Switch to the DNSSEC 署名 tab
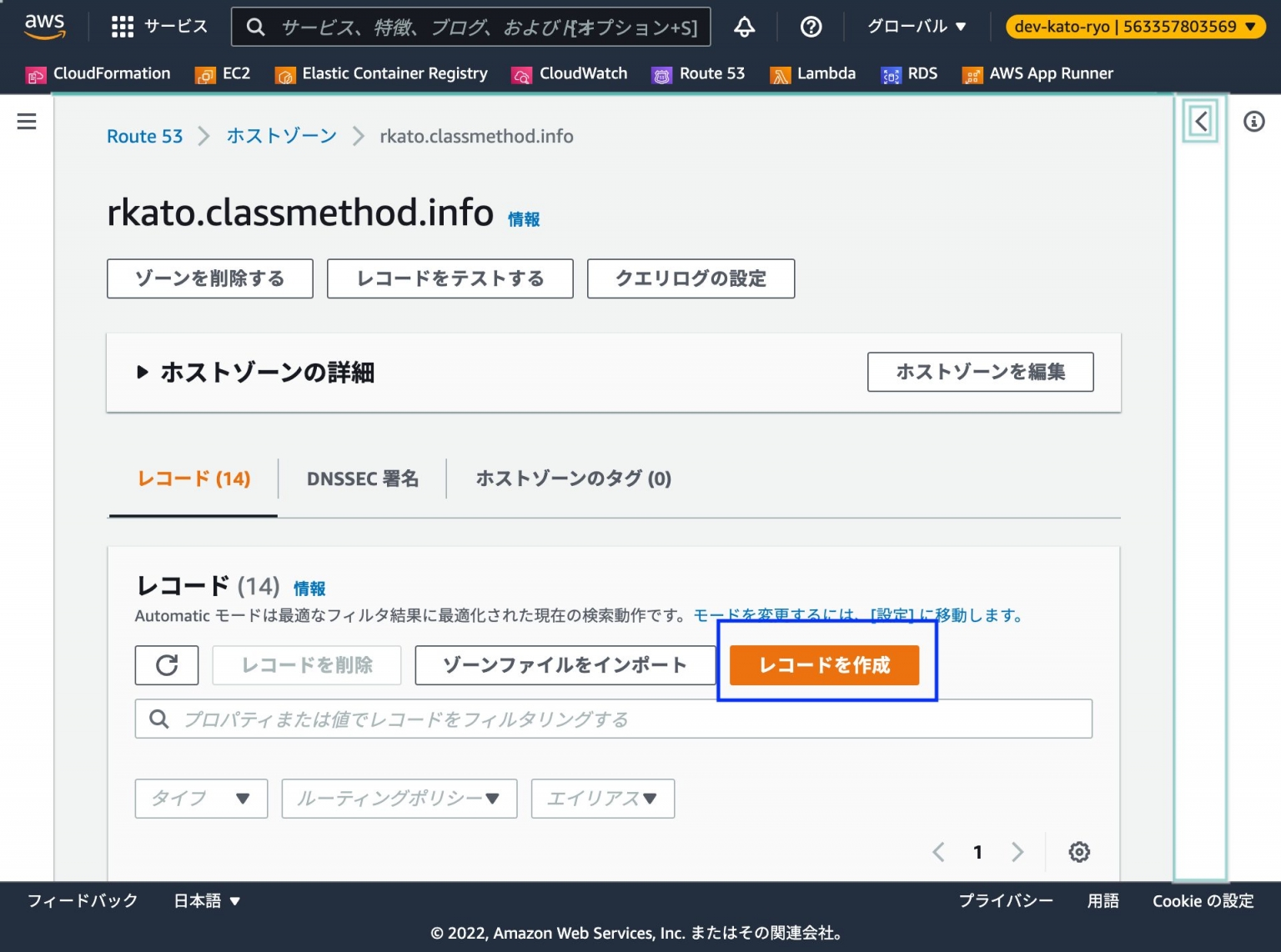This screenshot has width=1281, height=952. point(362,479)
